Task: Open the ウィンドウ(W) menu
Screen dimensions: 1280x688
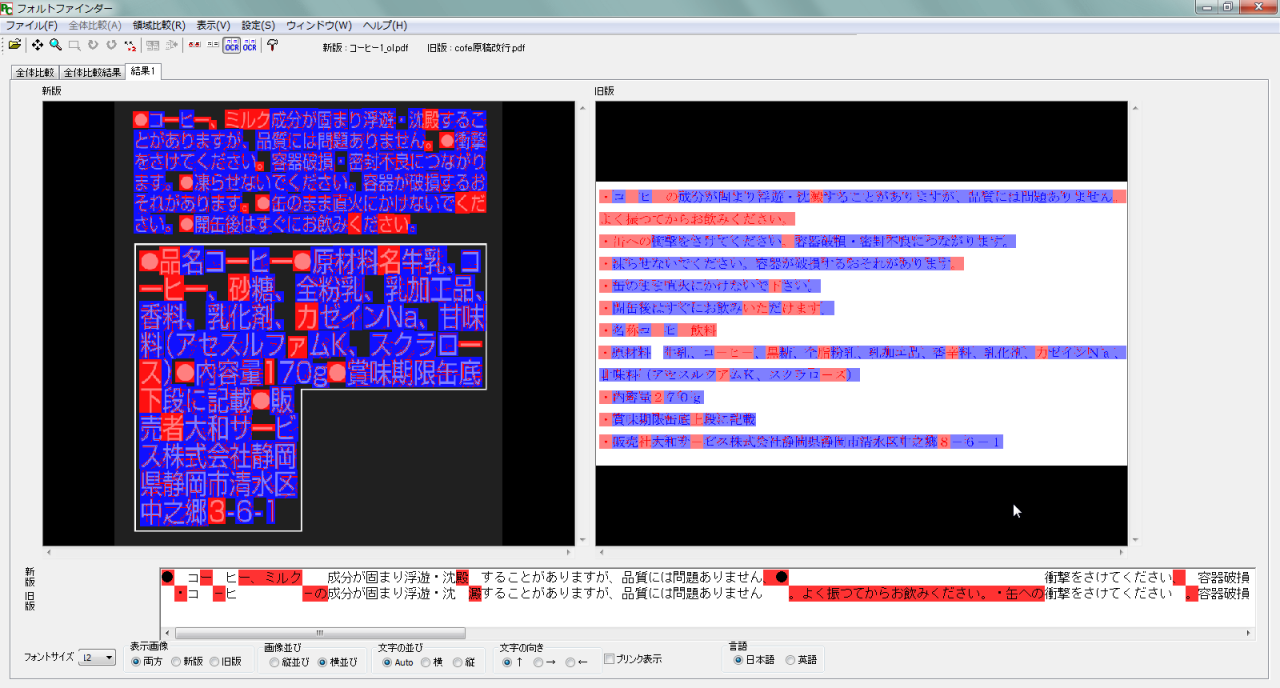Action: 319,25
